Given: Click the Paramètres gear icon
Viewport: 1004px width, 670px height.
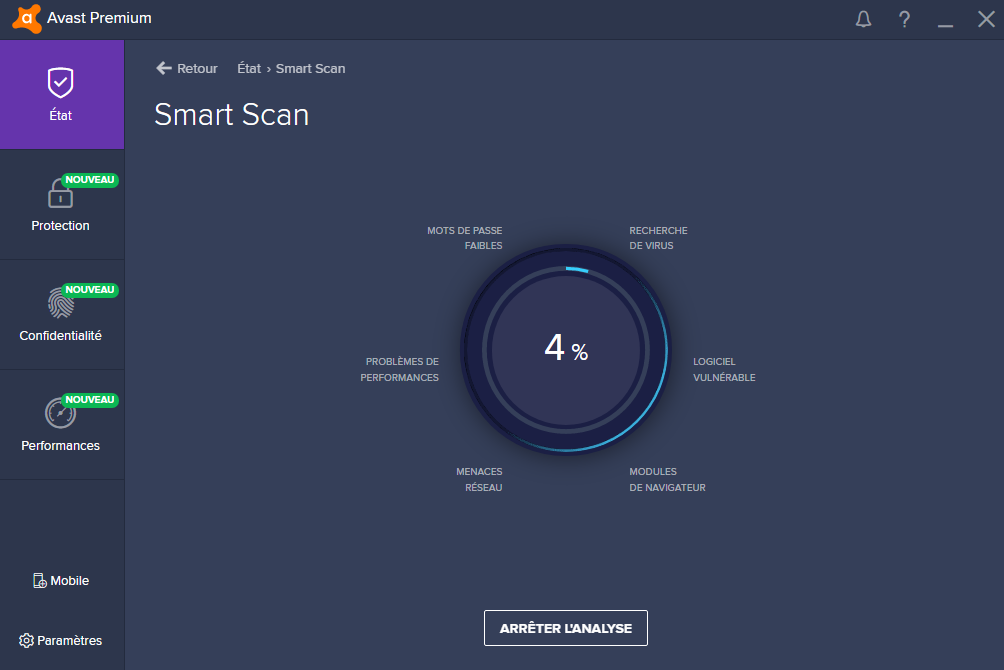Looking at the screenshot, I should (x=26, y=641).
